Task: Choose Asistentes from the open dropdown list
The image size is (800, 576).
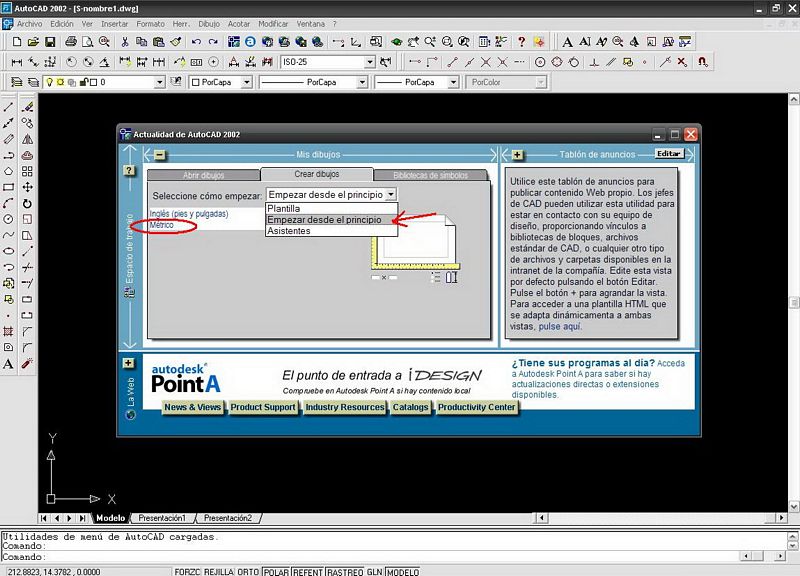Action: pyautogui.click(x=332, y=231)
